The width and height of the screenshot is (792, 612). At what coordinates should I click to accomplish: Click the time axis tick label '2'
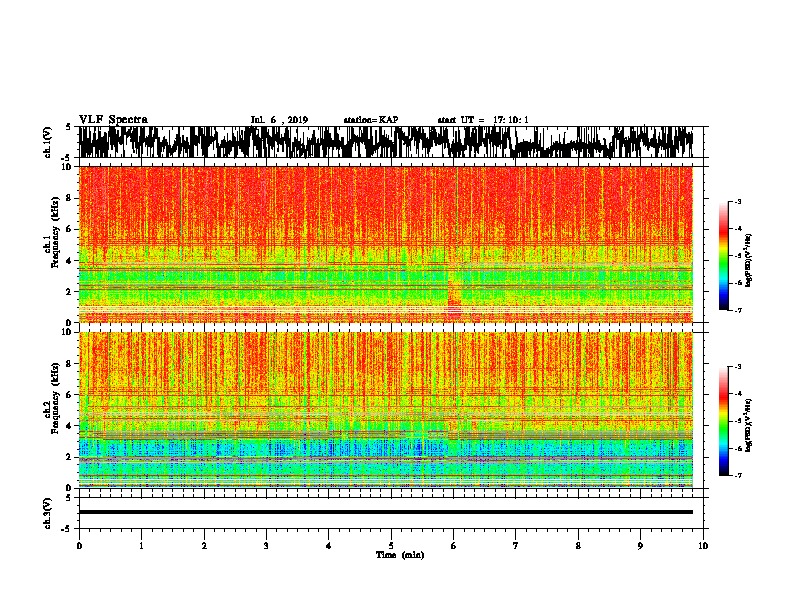point(204,546)
